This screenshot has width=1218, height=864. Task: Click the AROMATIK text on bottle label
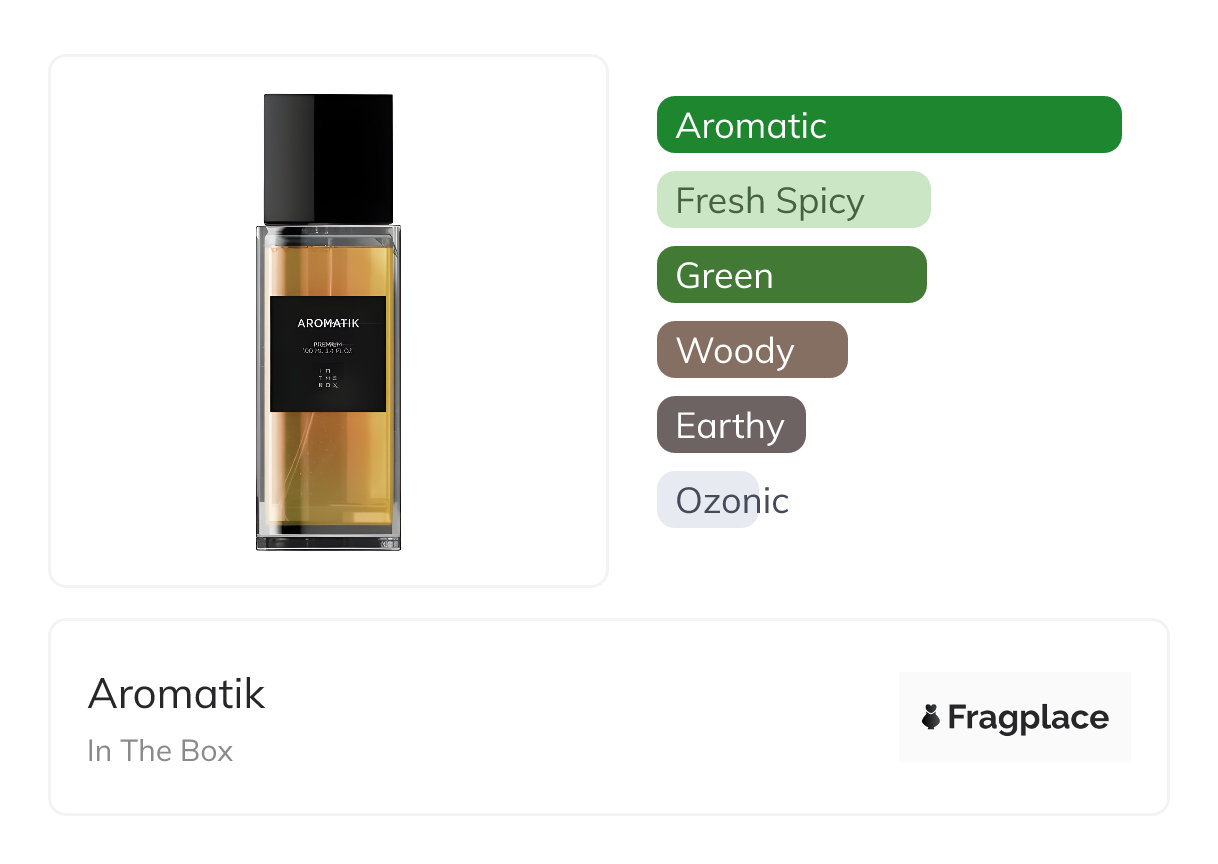pos(328,323)
